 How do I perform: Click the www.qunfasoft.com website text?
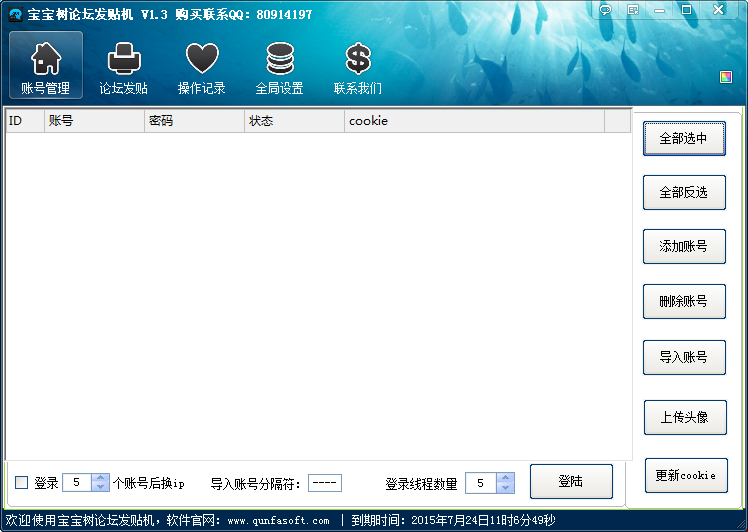coord(278,521)
